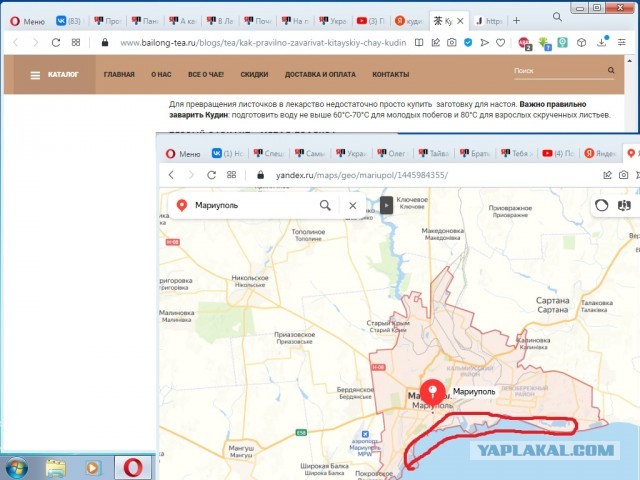Switch to the Yandex кудин tab in back window

coord(409,21)
